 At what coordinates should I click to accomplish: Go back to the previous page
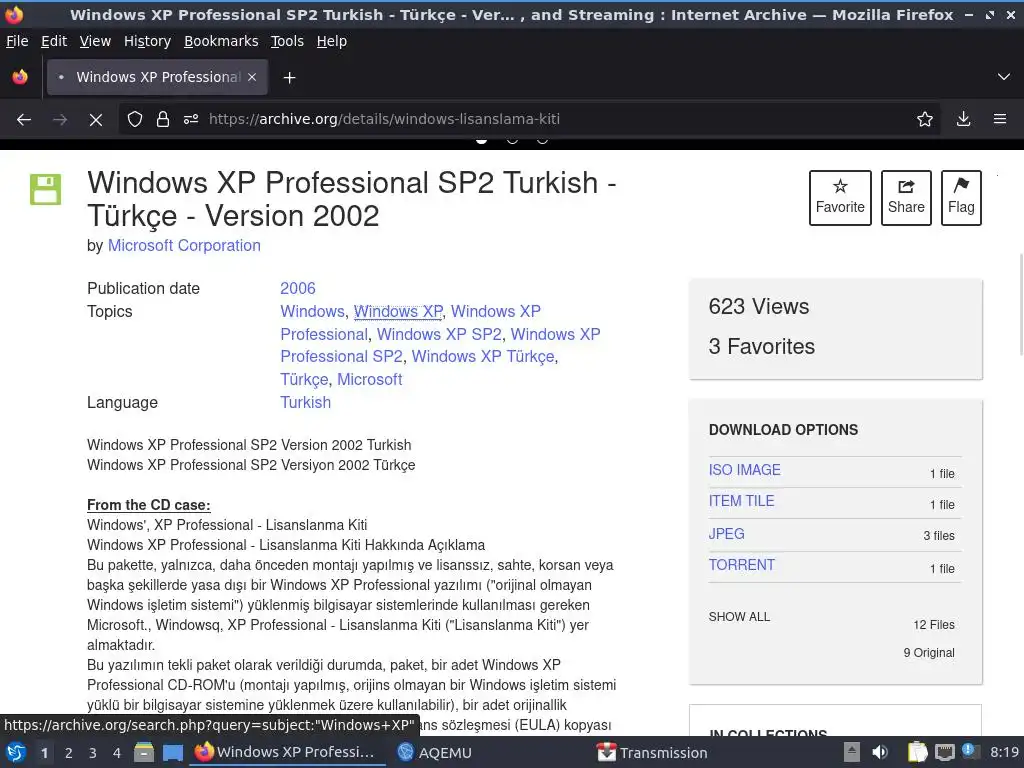point(24,120)
